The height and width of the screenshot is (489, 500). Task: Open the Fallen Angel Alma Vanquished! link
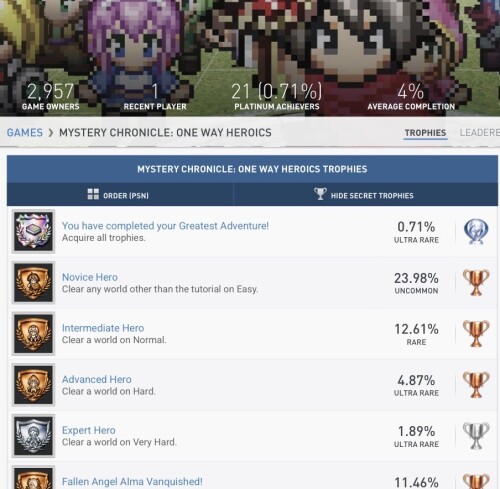coord(132,481)
